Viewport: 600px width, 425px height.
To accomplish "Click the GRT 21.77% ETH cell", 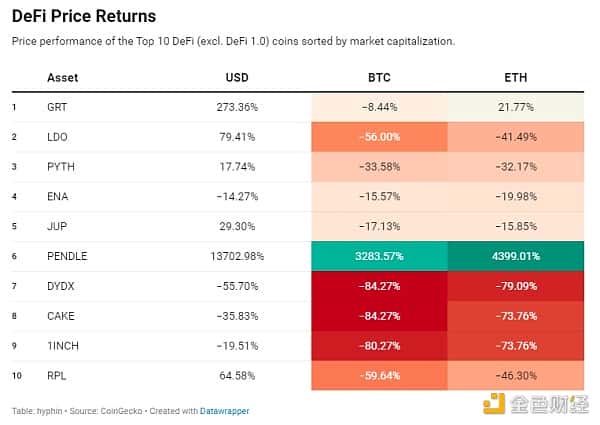I will point(516,106).
